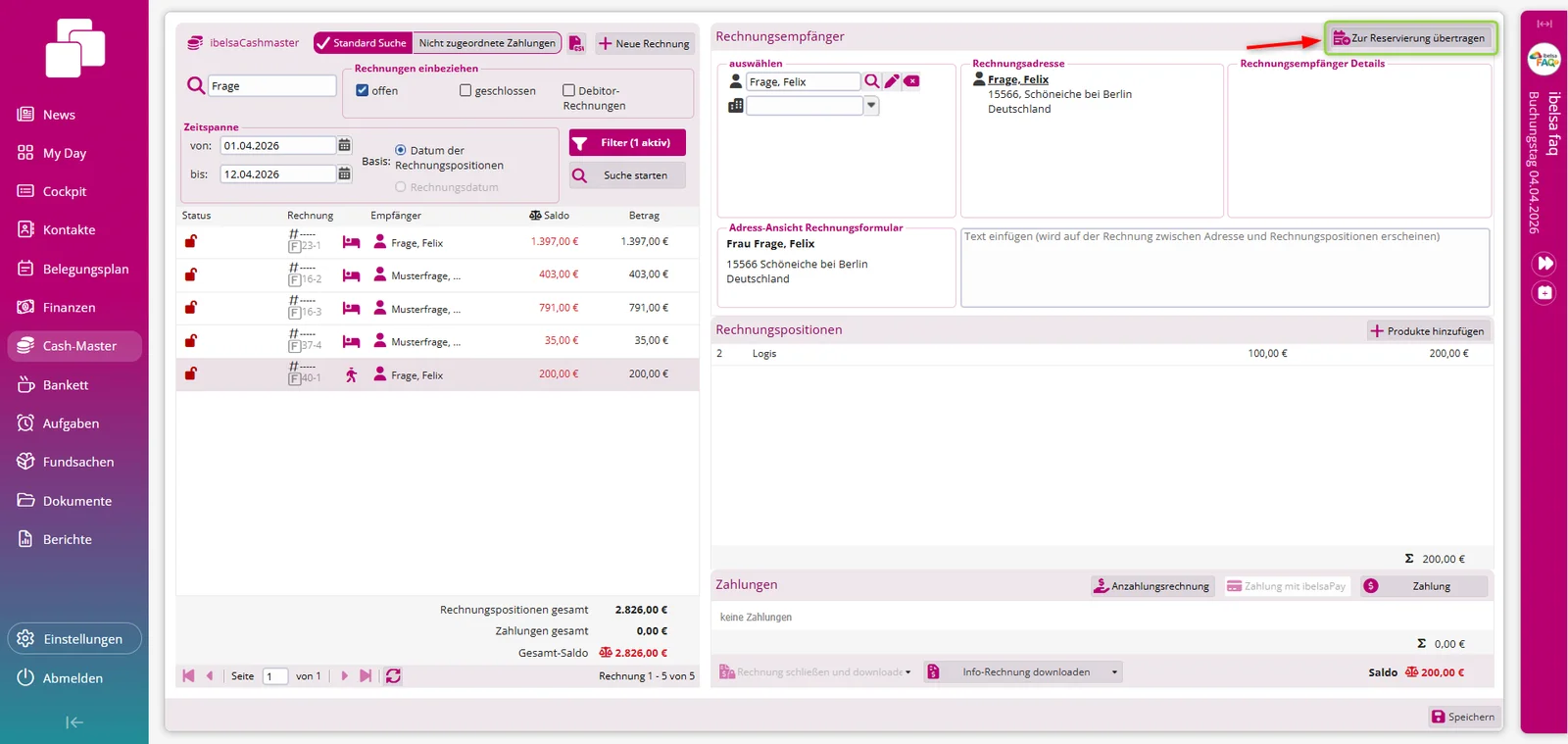
Task: Open calendar picker for the von date
Action: [x=344, y=145]
